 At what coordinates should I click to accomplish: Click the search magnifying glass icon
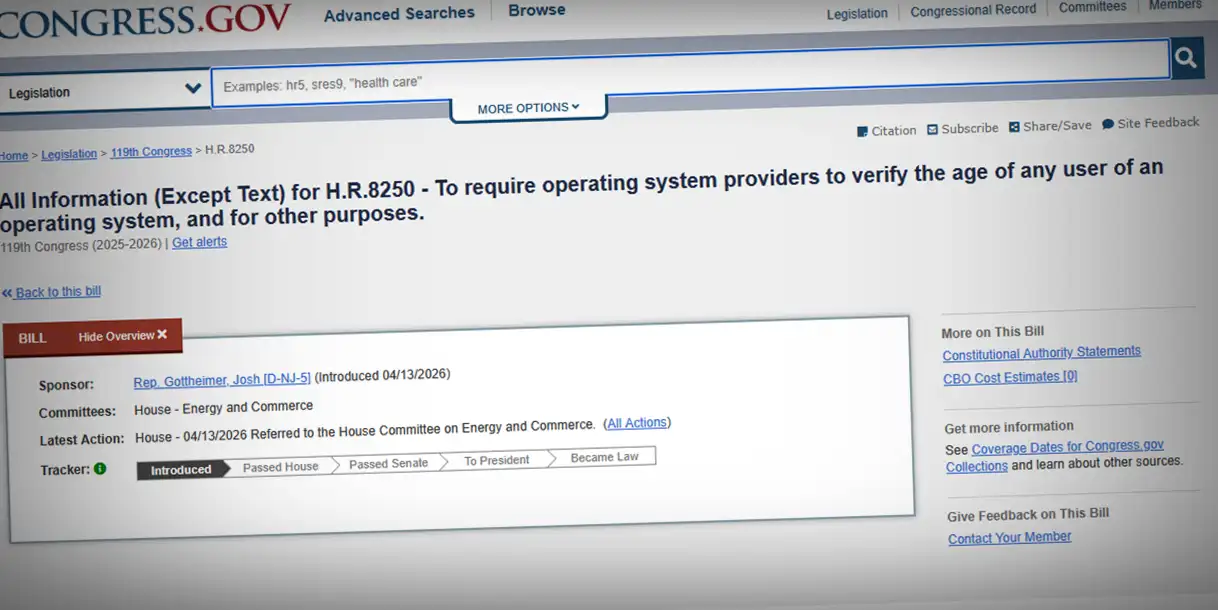coord(1188,58)
